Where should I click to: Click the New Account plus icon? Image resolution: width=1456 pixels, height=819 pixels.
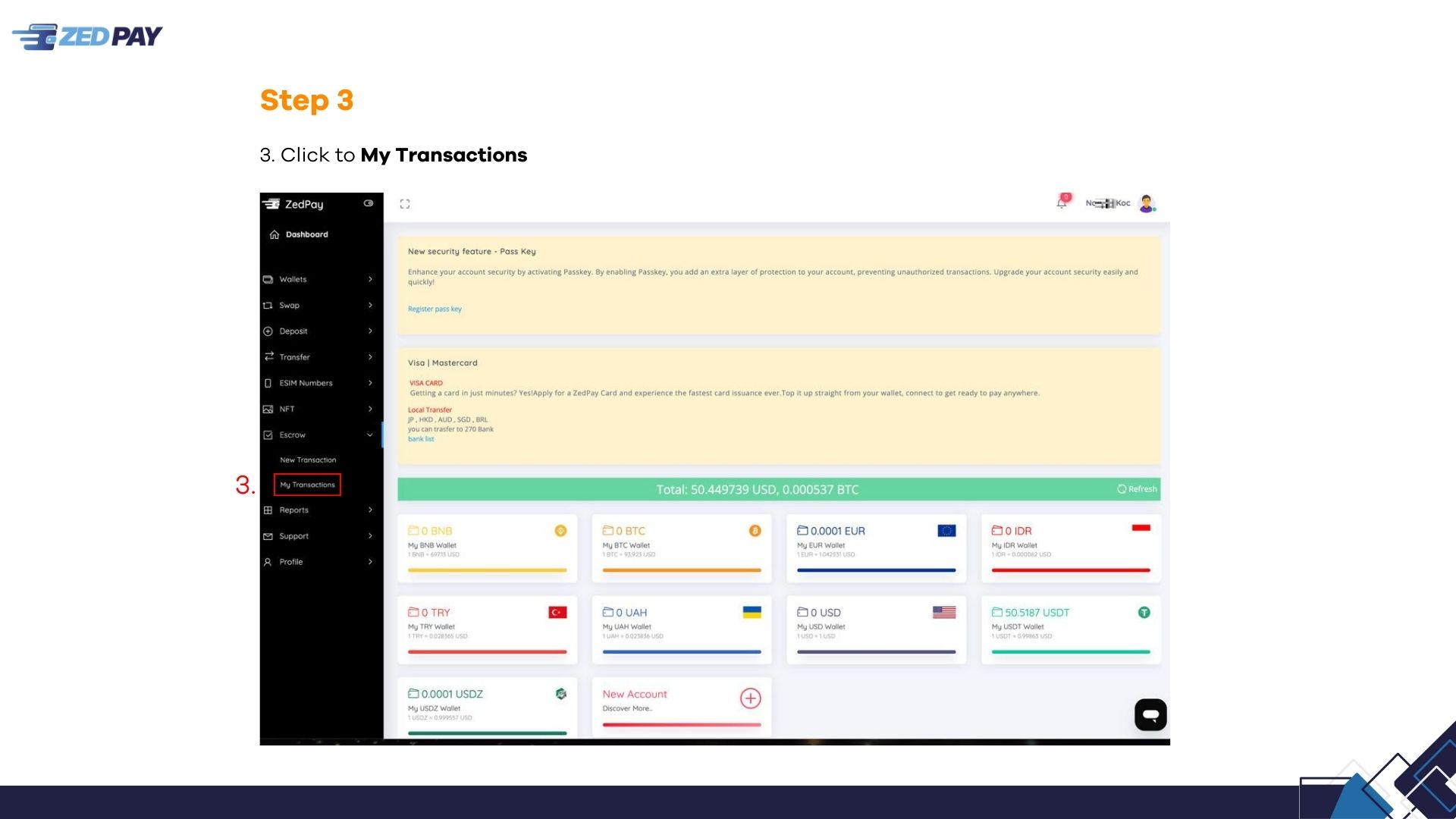point(751,698)
